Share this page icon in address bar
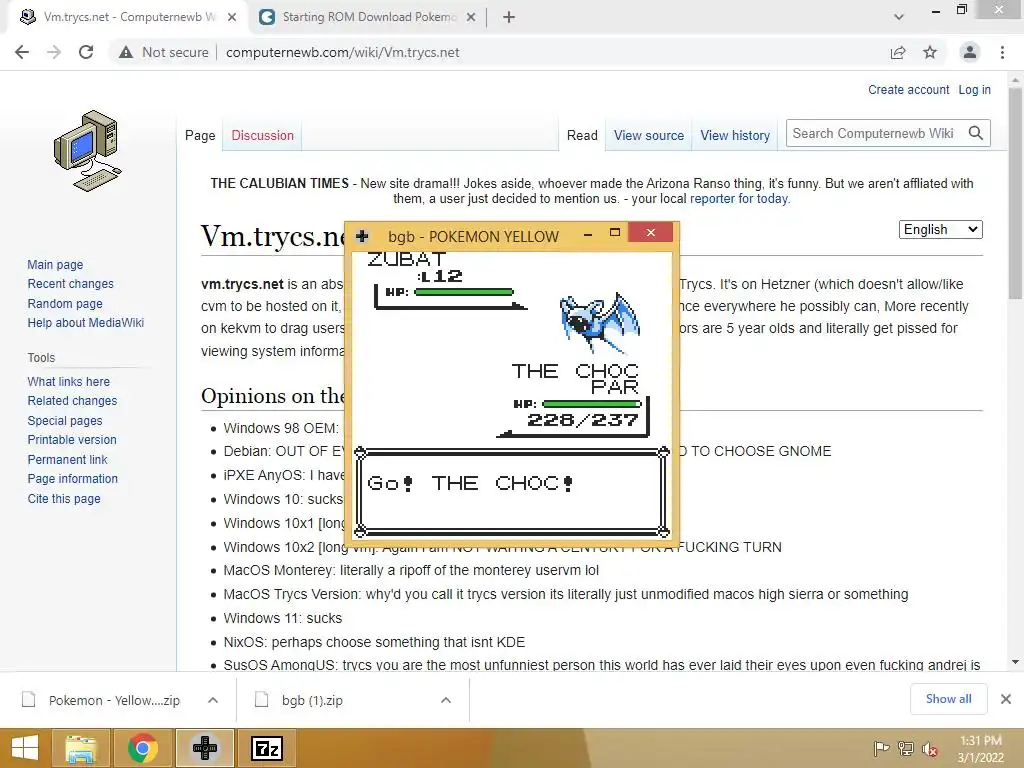Image resolution: width=1024 pixels, height=768 pixels. (898, 52)
